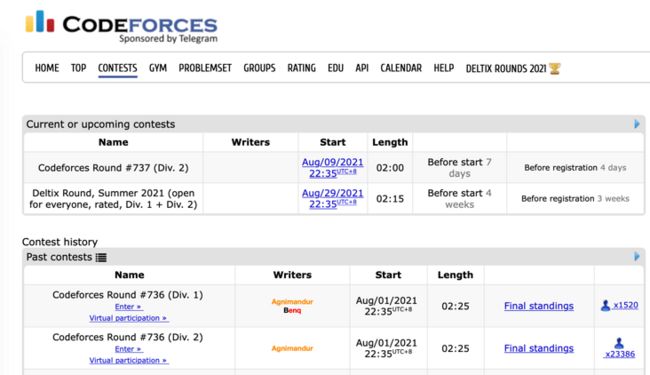
Task: Click the Enter link under Round #736 Div. 1
Action: point(129,307)
